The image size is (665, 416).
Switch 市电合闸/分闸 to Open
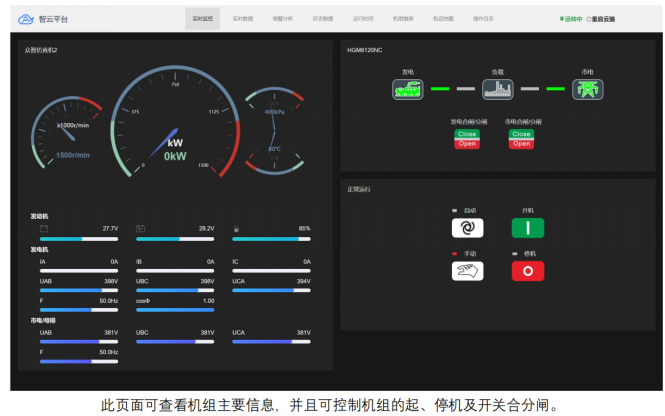coord(520,143)
